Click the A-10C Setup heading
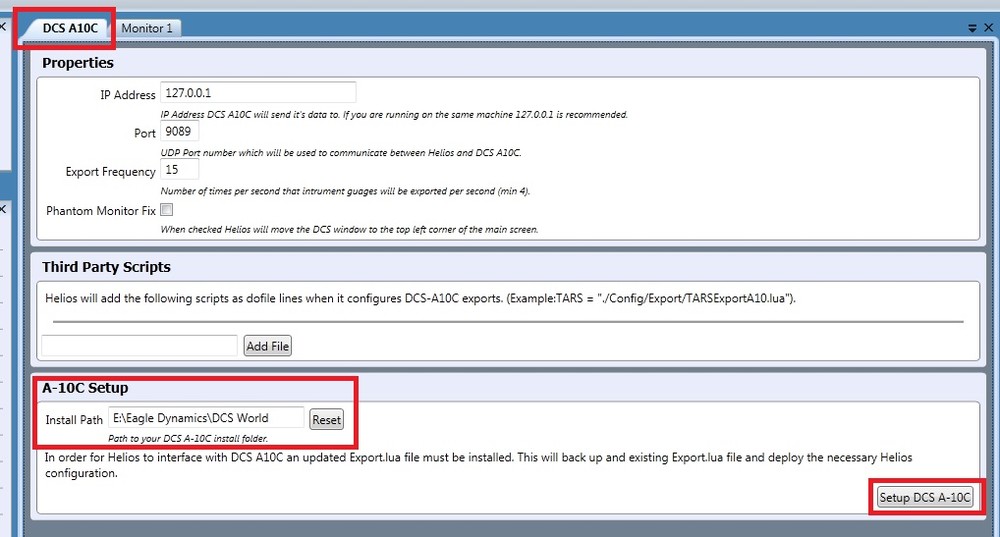Screen dimensions: 1000x537 (x=85, y=388)
